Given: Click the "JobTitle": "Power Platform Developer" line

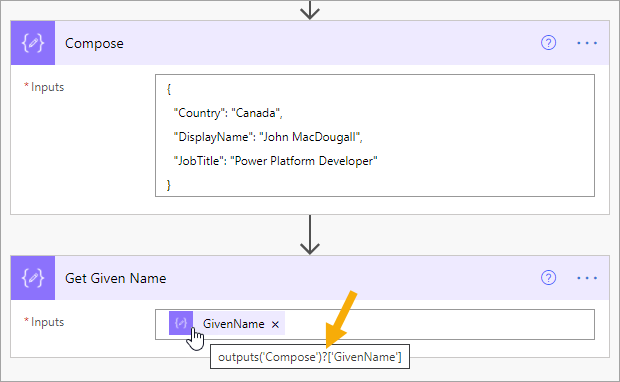Looking at the screenshot, I should 275,161.
